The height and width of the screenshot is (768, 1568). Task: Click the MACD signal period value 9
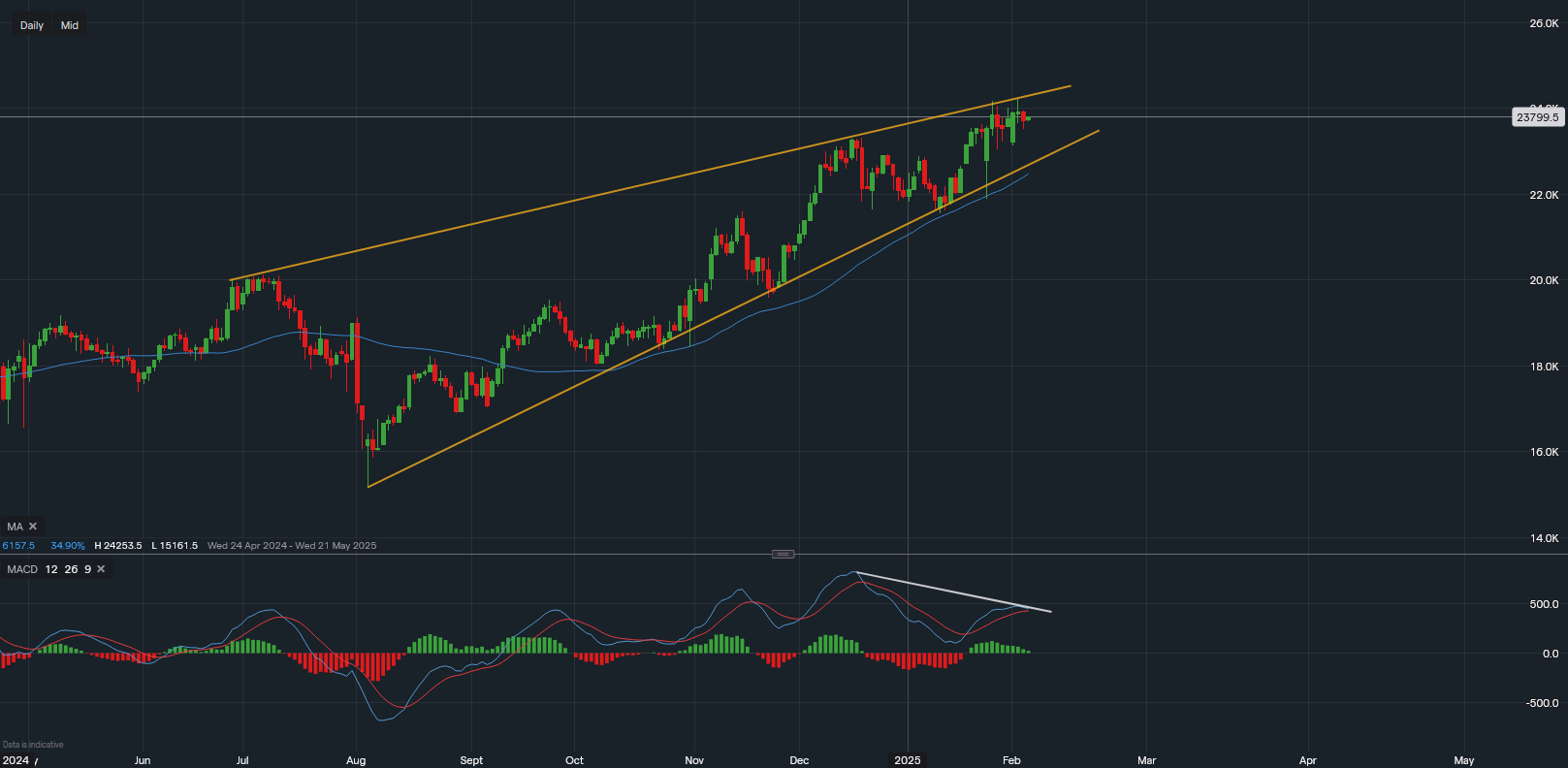87,569
